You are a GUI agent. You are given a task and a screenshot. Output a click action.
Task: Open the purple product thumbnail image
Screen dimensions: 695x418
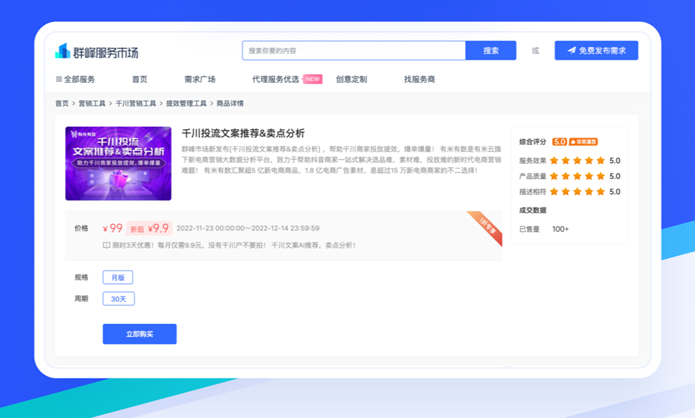[x=118, y=164]
